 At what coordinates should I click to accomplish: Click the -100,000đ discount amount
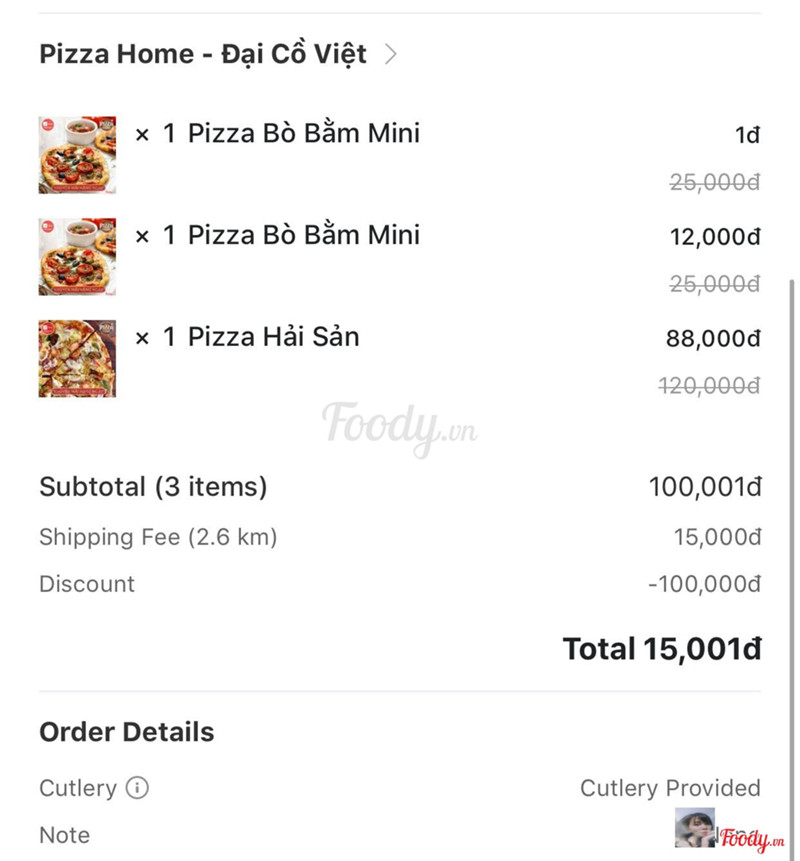[704, 584]
